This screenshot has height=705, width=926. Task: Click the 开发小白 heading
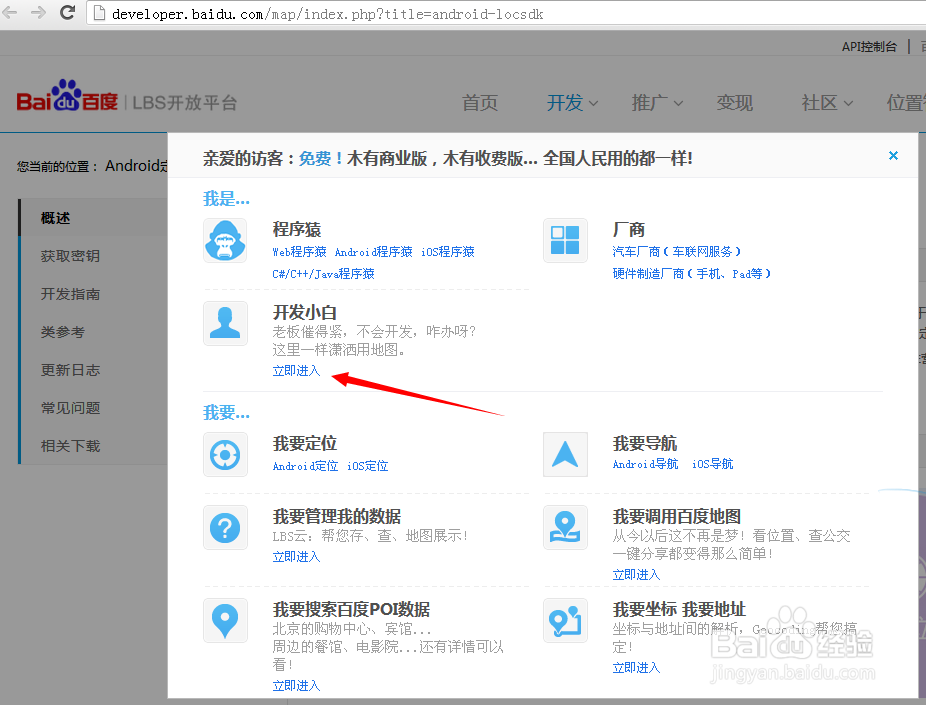coord(305,312)
